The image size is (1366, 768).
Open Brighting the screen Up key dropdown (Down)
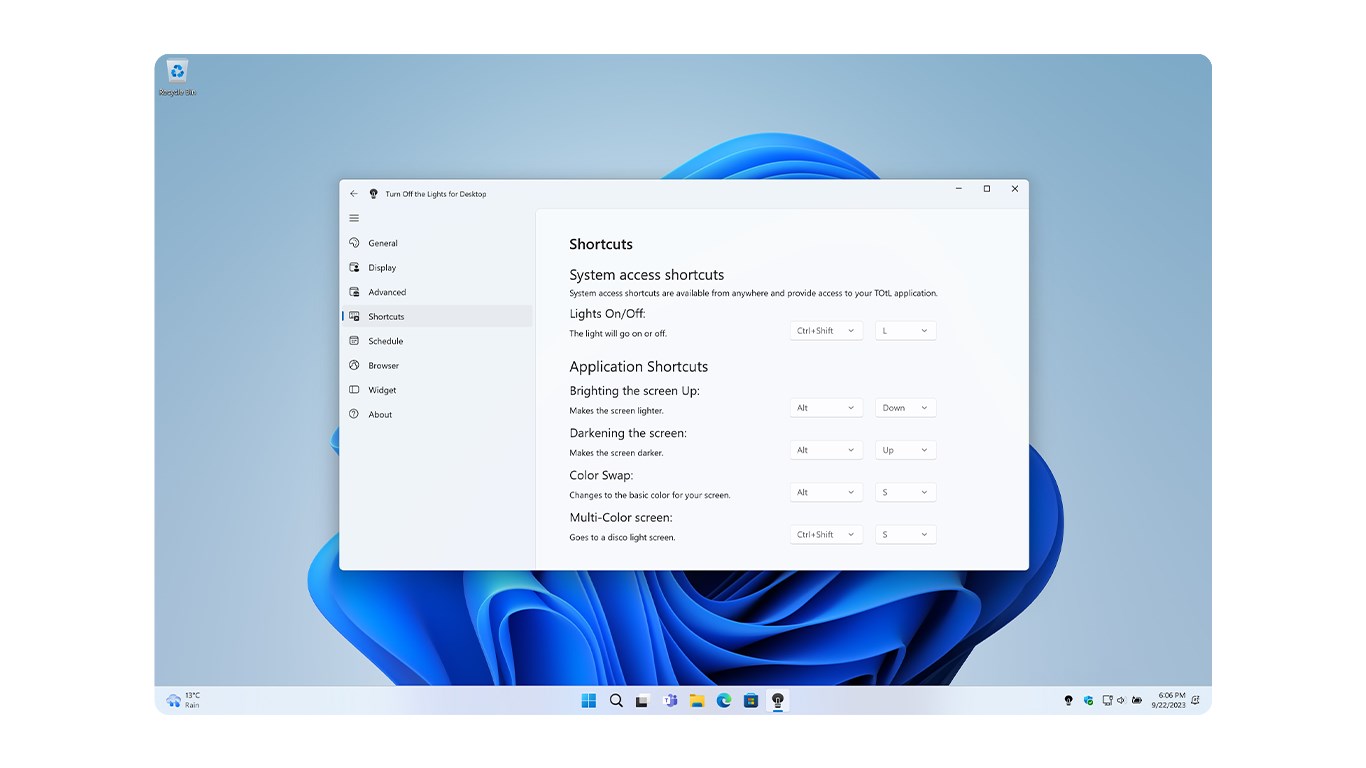pos(906,408)
